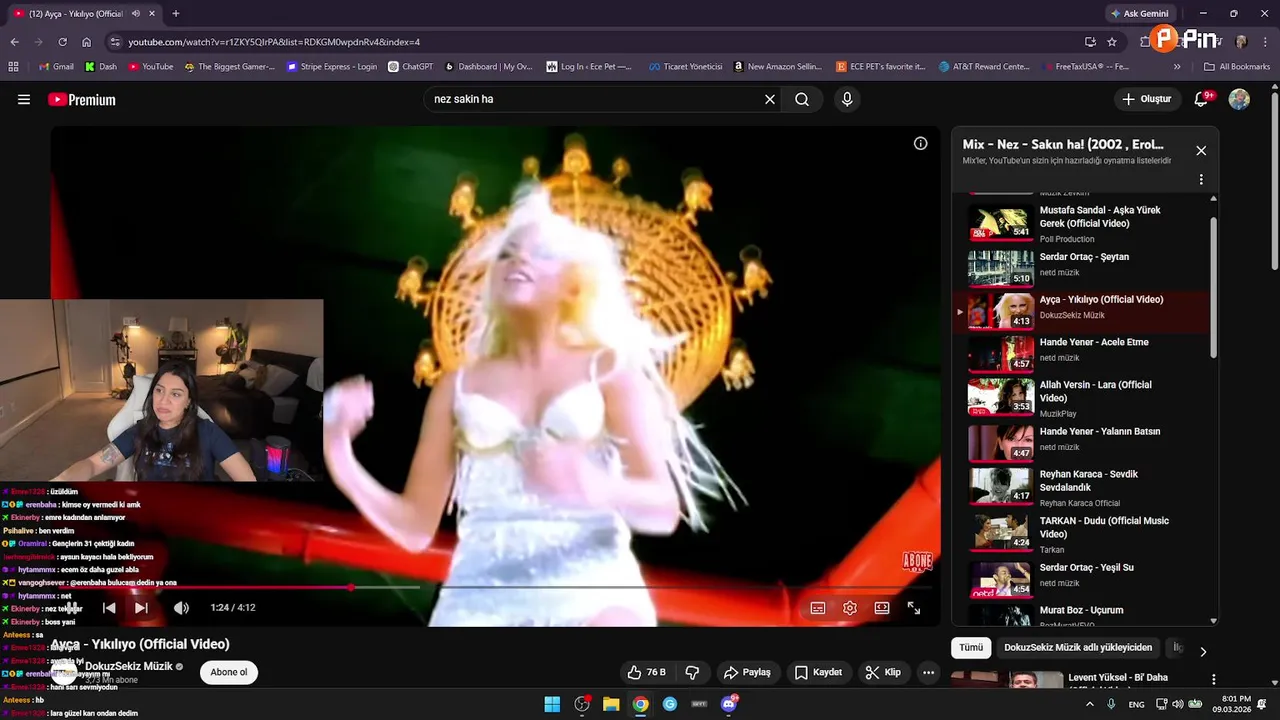Image resolution: width=1280 pixels, height=720 pixels.
Task: Bookmark this page star icon
Action: pyautogui.click(x=1112, y=42)
